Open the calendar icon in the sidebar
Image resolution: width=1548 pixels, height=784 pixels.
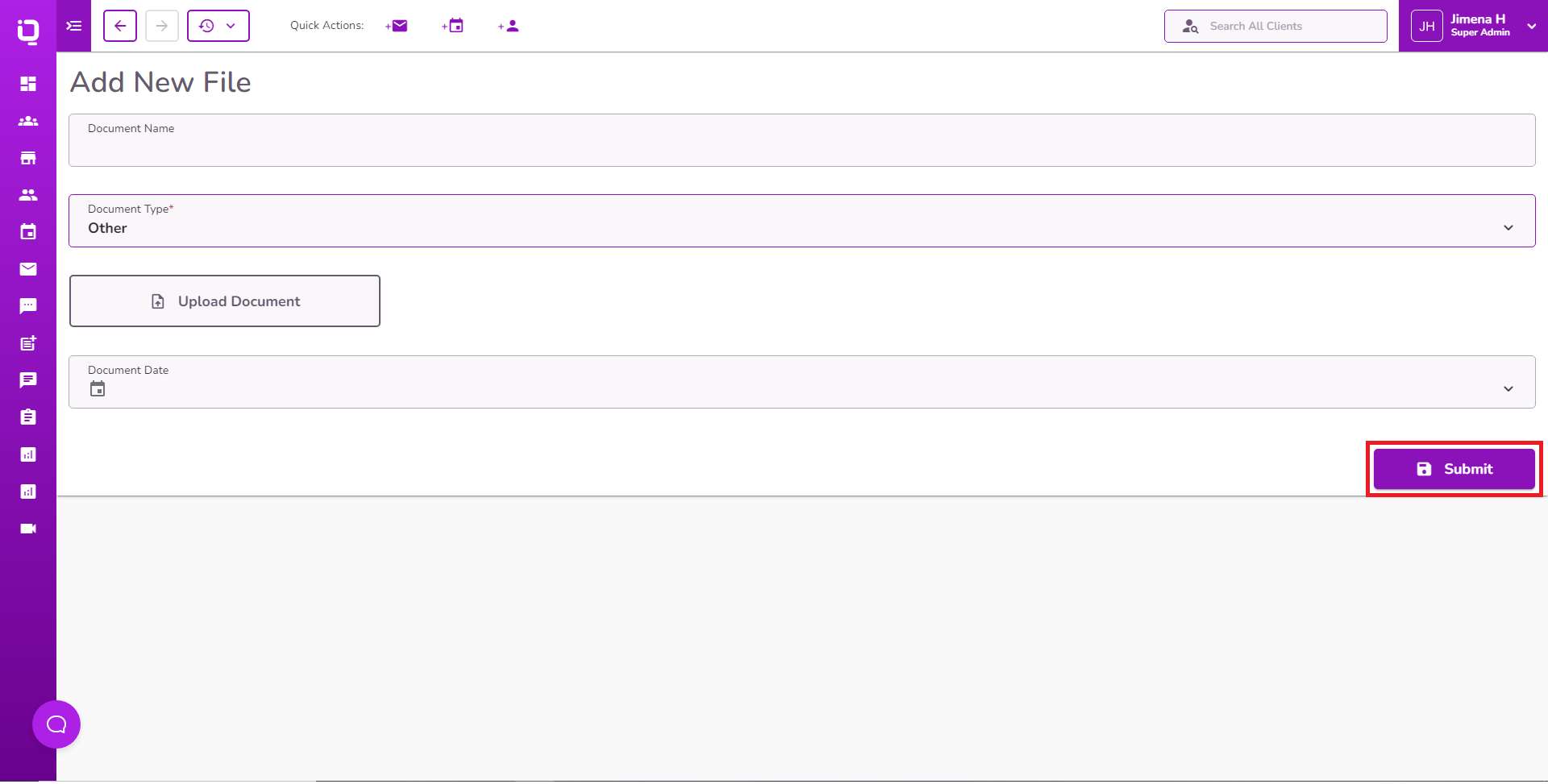(28, 231)
